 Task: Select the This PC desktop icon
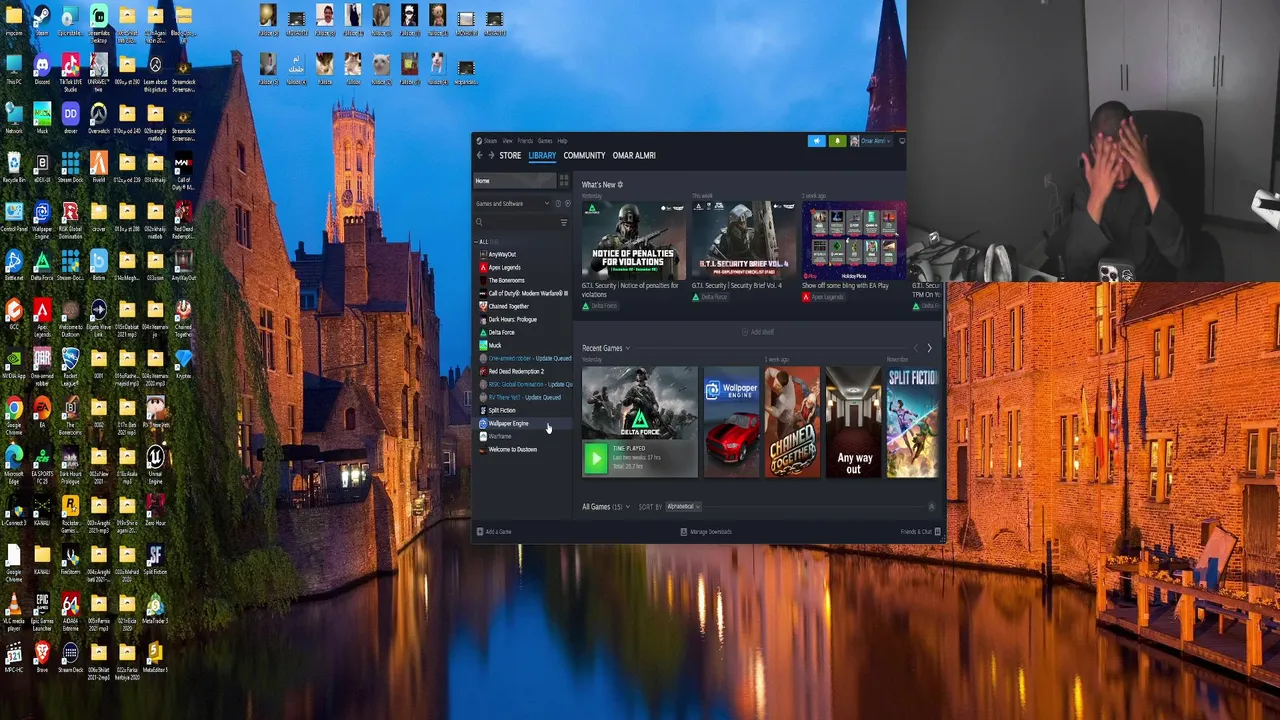pos(14,71)
